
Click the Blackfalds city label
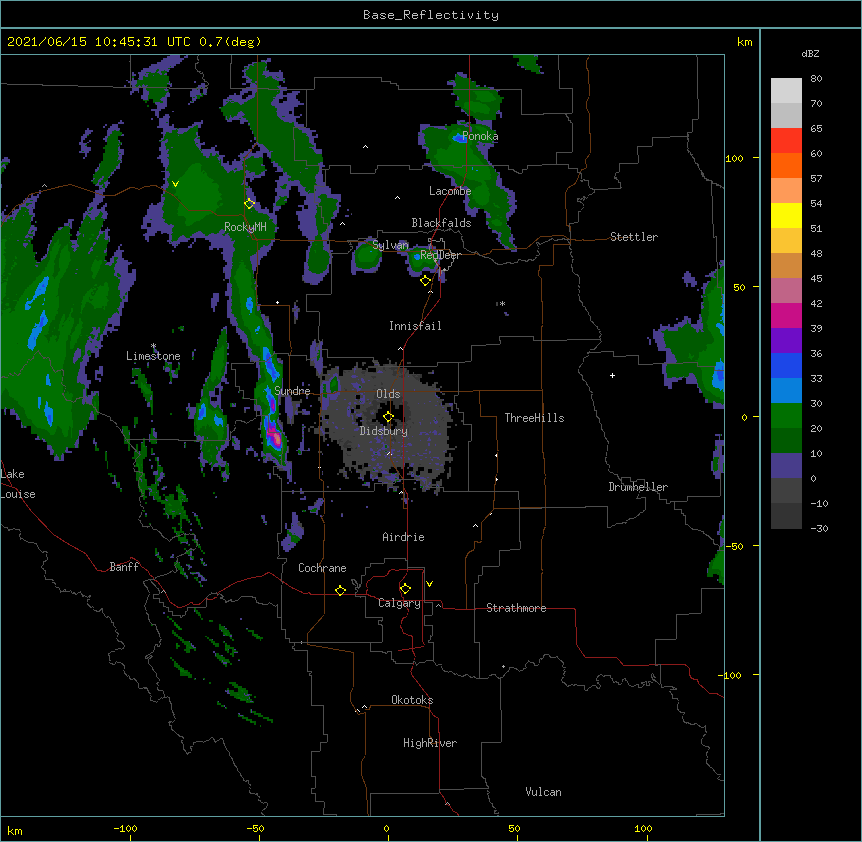[x=441, y=223]
